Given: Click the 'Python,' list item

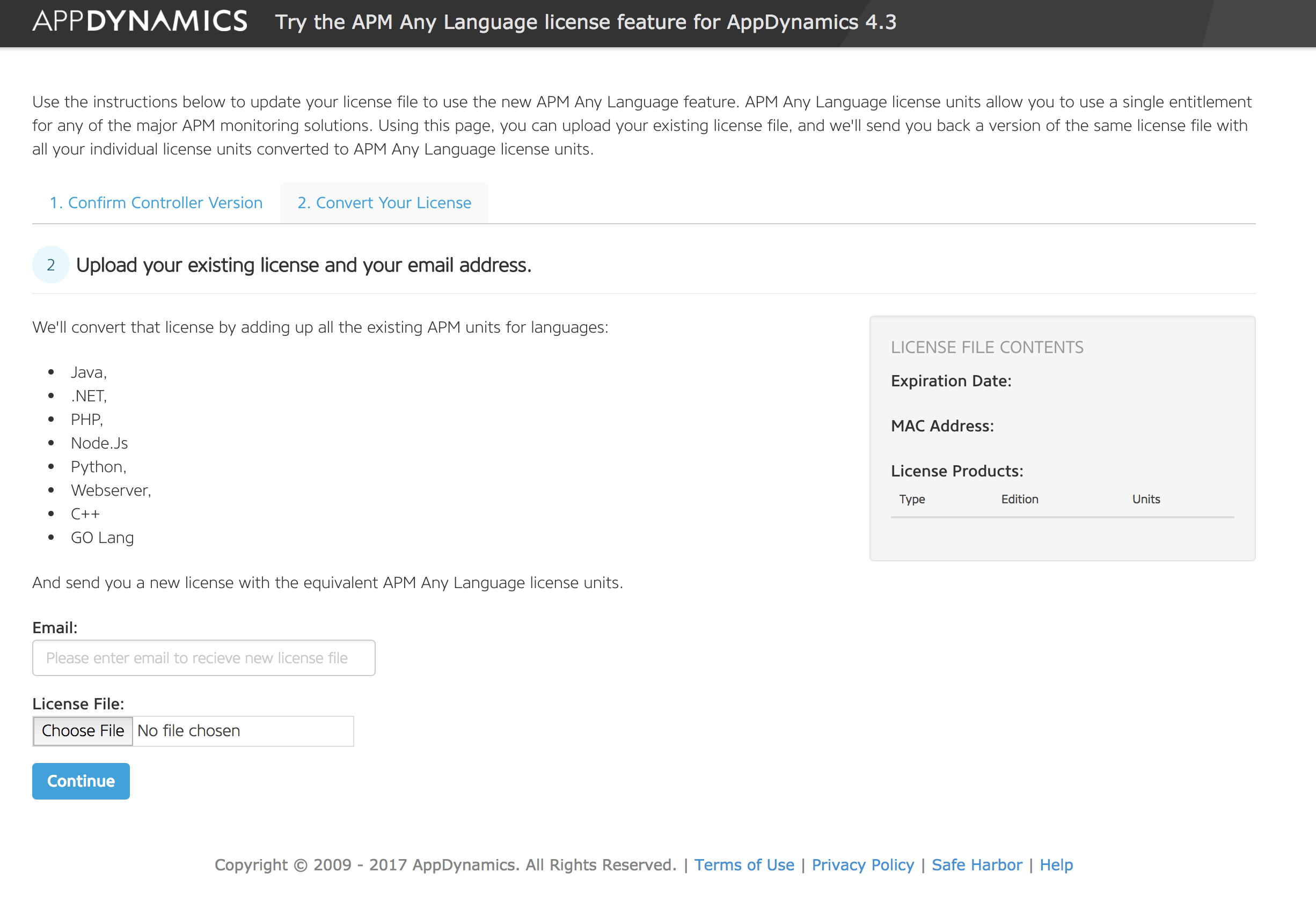Looking at the screenshot, I should click(x=99, y=467).
